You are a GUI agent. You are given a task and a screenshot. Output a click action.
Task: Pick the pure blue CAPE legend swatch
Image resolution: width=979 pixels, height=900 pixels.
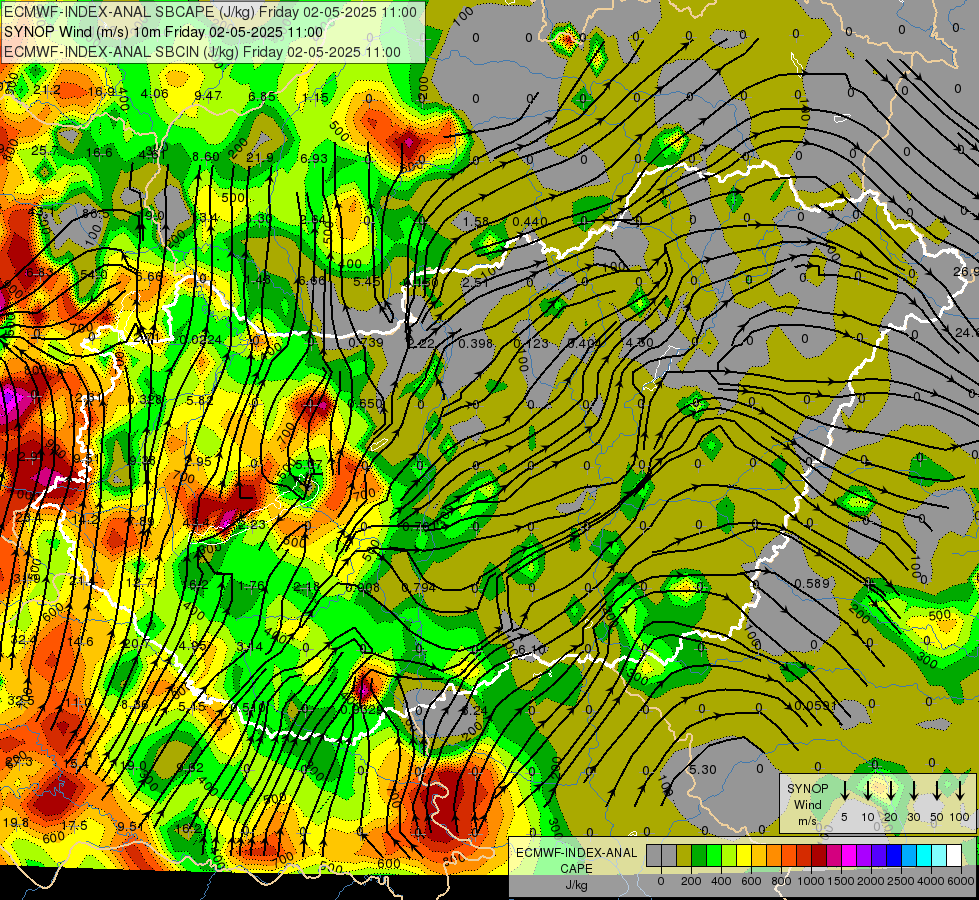895,855
